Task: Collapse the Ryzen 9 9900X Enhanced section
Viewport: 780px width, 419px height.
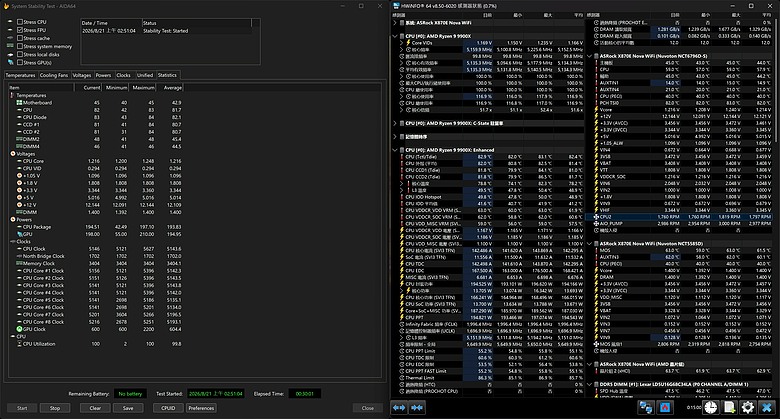Action: pyautogui.click(x=395, y=150)
